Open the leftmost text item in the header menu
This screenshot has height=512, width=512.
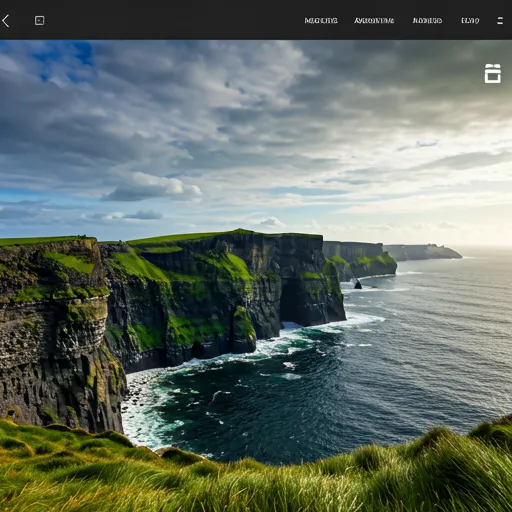(321, 21)
